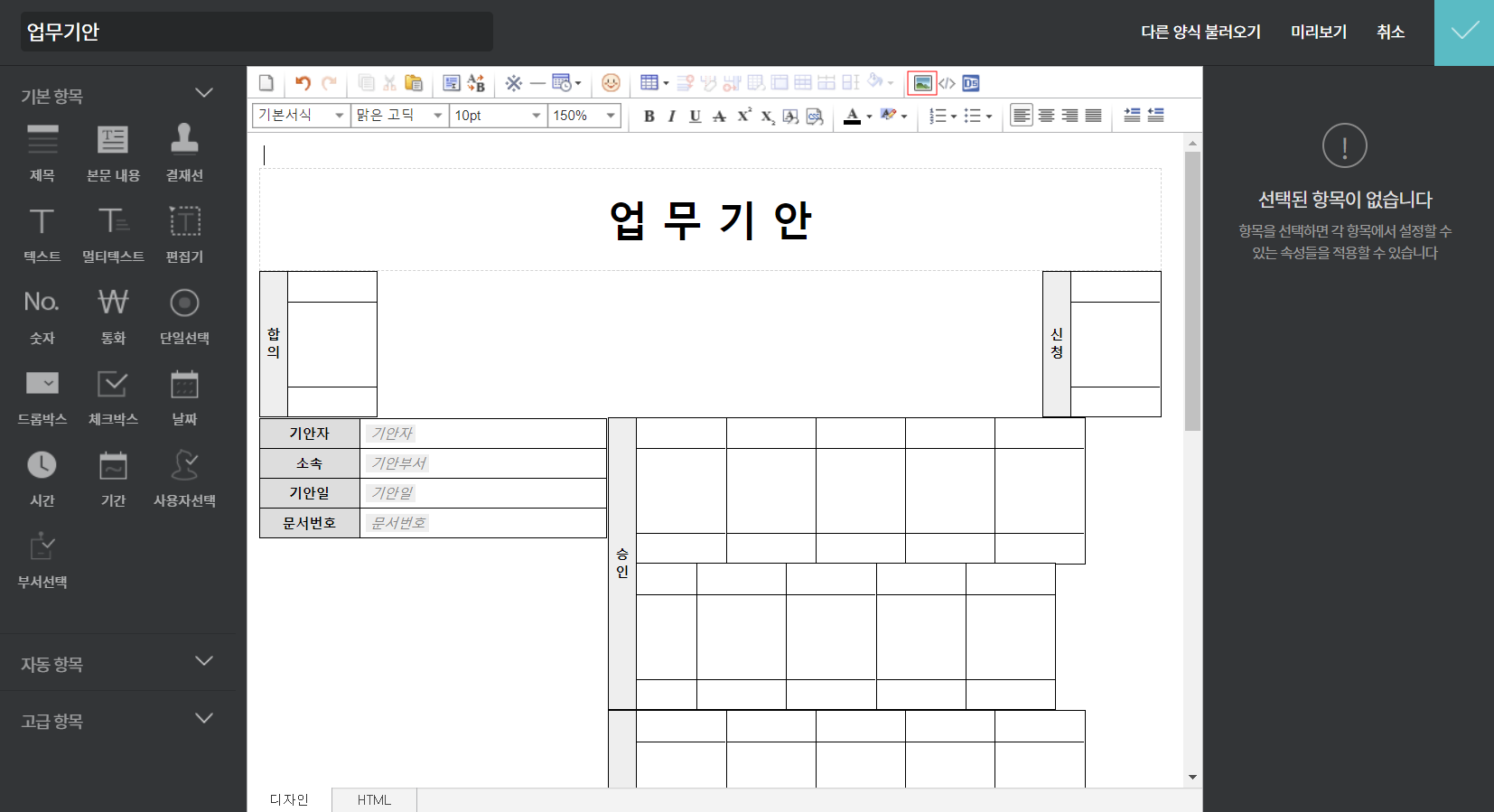Toggle underline text formatting
This screenshot has width=1494, height=812.
(695, 116)
